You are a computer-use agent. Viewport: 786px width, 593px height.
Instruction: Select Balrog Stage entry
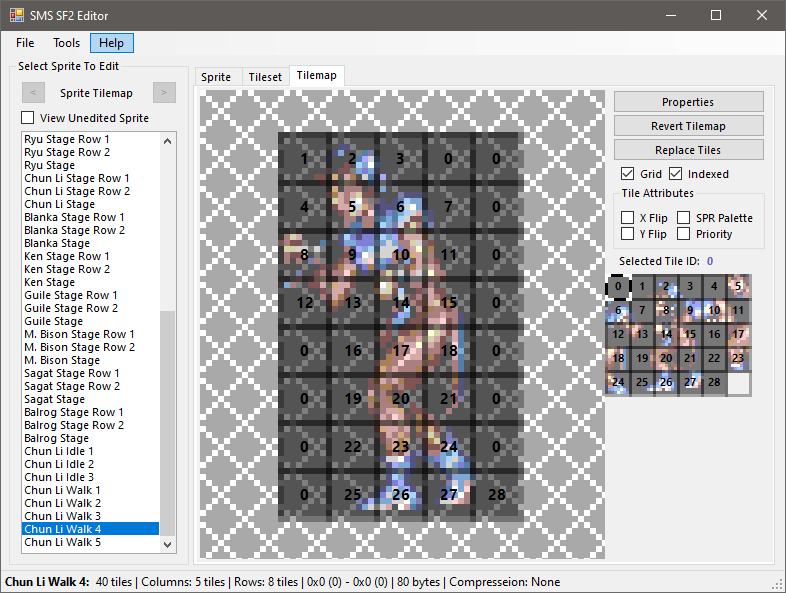(90, 439)
